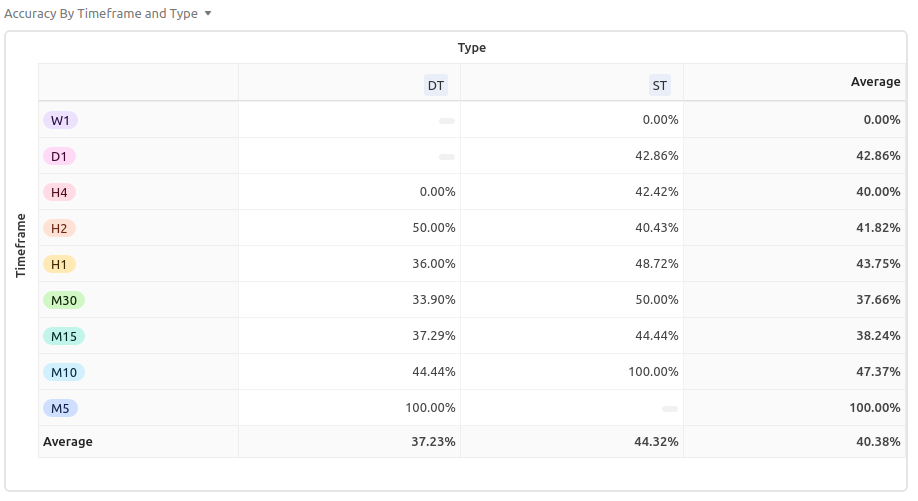Click the H2 timeframe tag
This screenshot has height=501, width=918.
pyautogui.click(x=59, y=228)
